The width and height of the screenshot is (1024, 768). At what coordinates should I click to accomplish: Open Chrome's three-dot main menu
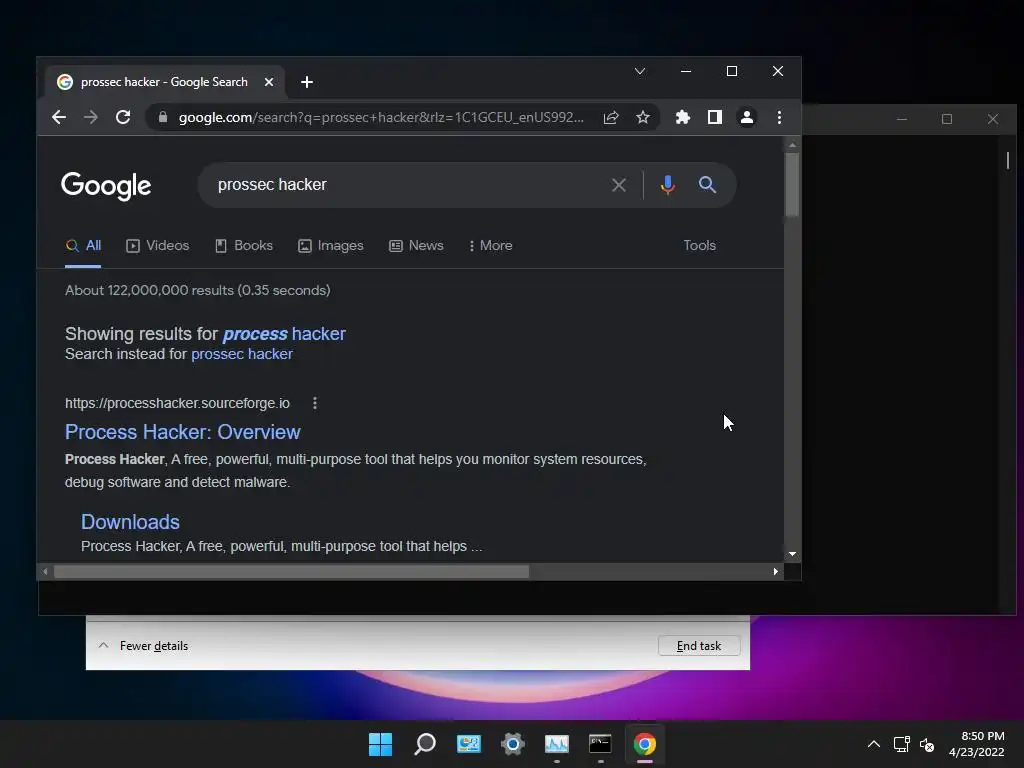pos(779,118)
